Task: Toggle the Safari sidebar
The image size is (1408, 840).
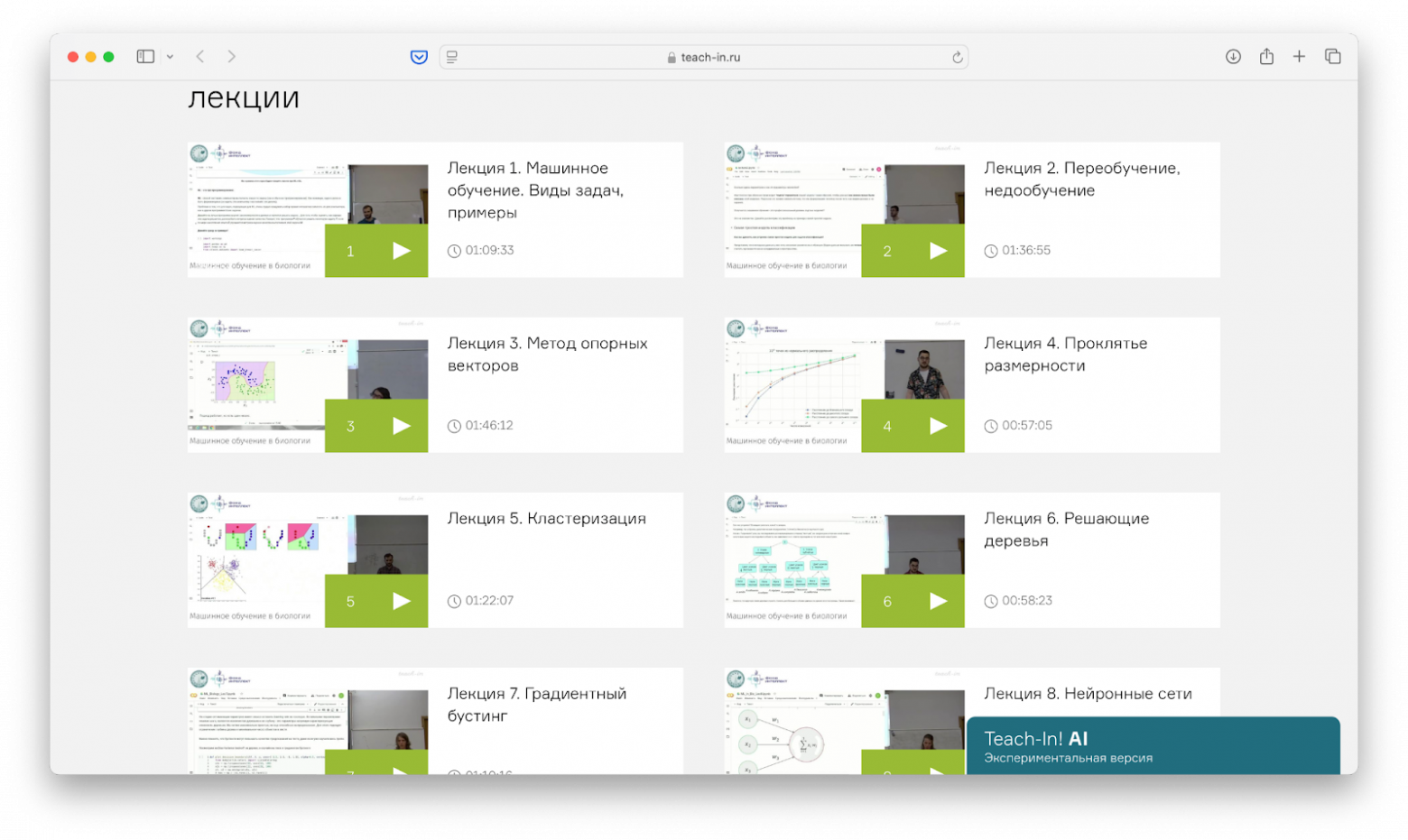Action: coord(145,57)
